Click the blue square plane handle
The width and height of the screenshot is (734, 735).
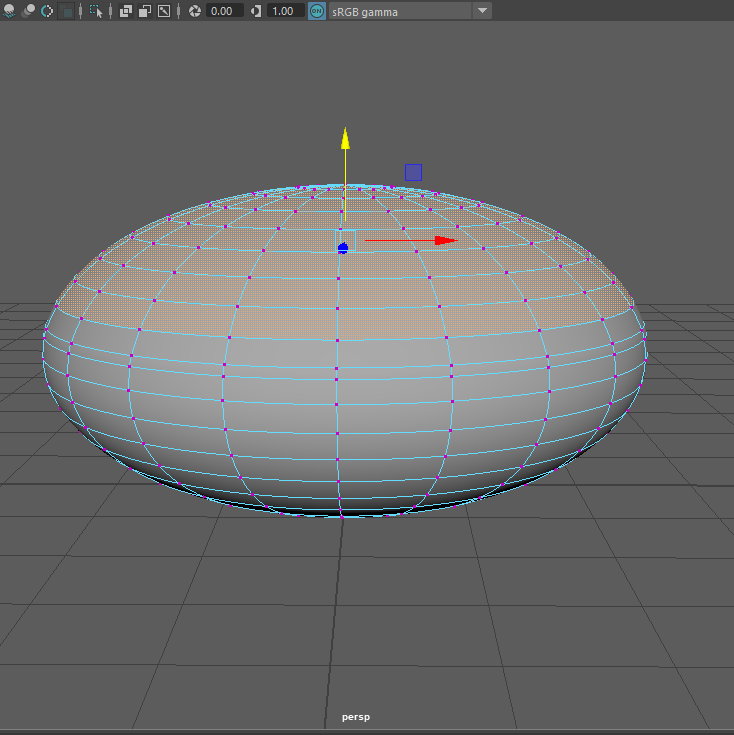click(x=413, y=172)
